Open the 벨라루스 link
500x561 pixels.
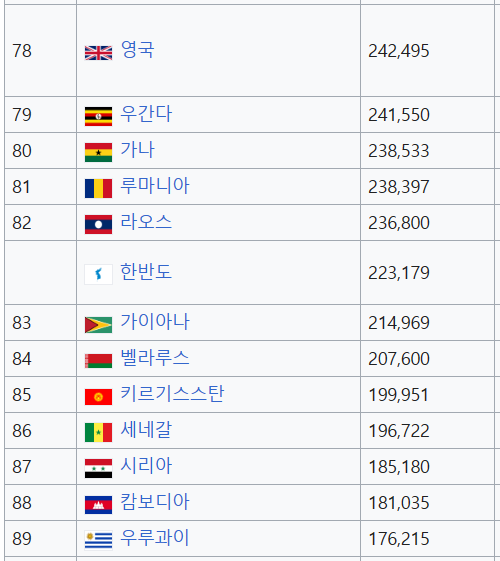155,358
